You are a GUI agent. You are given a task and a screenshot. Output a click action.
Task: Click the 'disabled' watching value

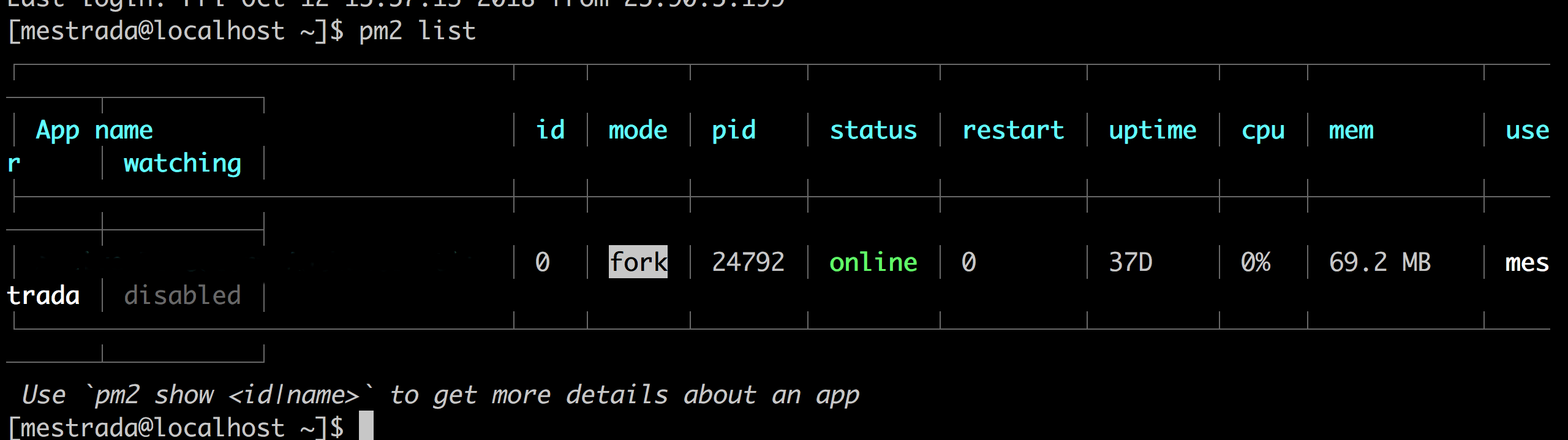(x=183, y=295)
